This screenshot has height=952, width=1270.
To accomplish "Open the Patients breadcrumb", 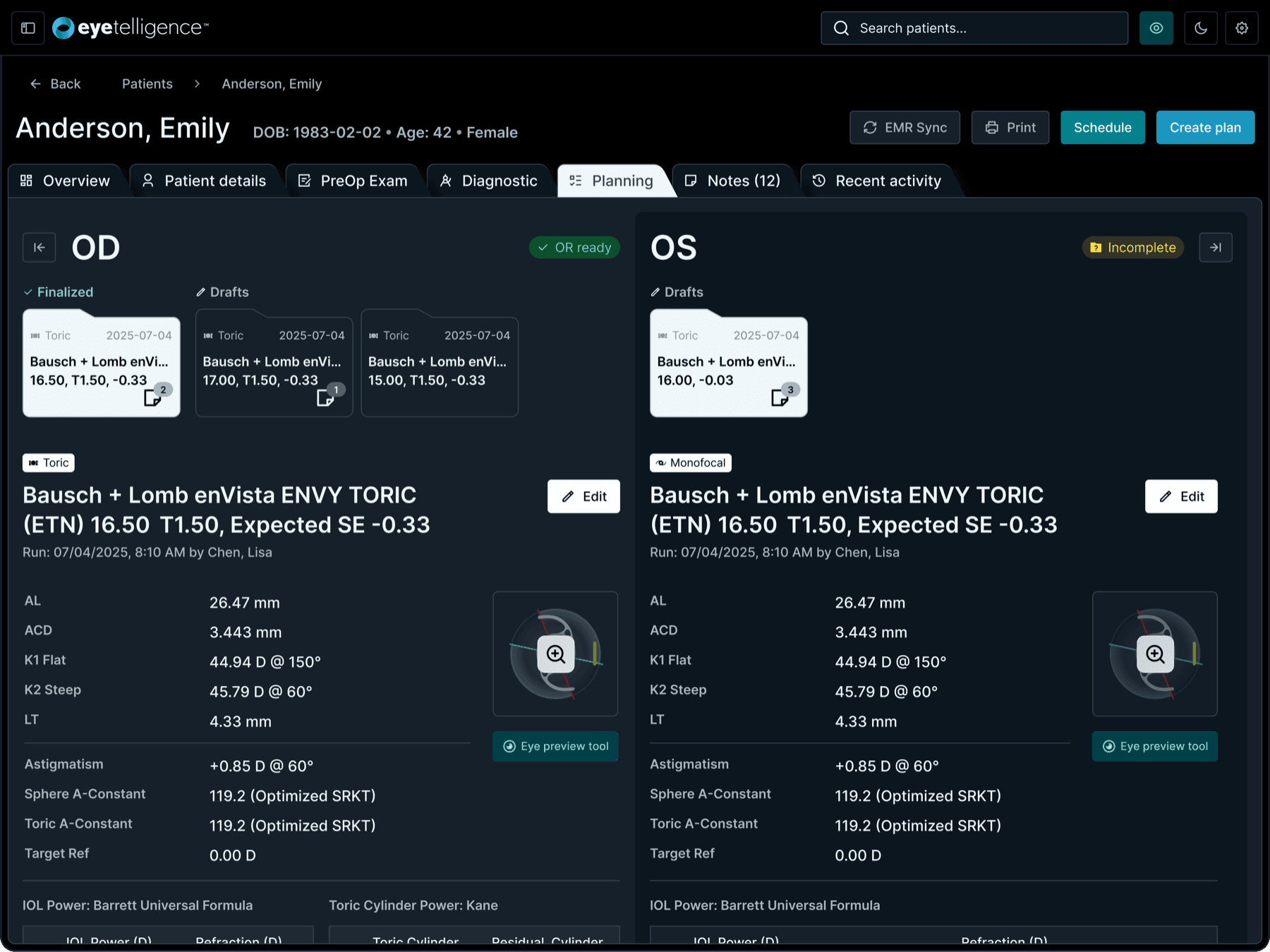I will tap(147, 84).
